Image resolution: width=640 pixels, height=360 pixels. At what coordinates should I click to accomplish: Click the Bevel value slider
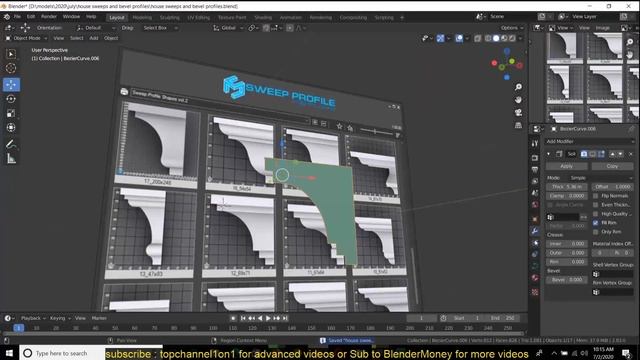567,280
